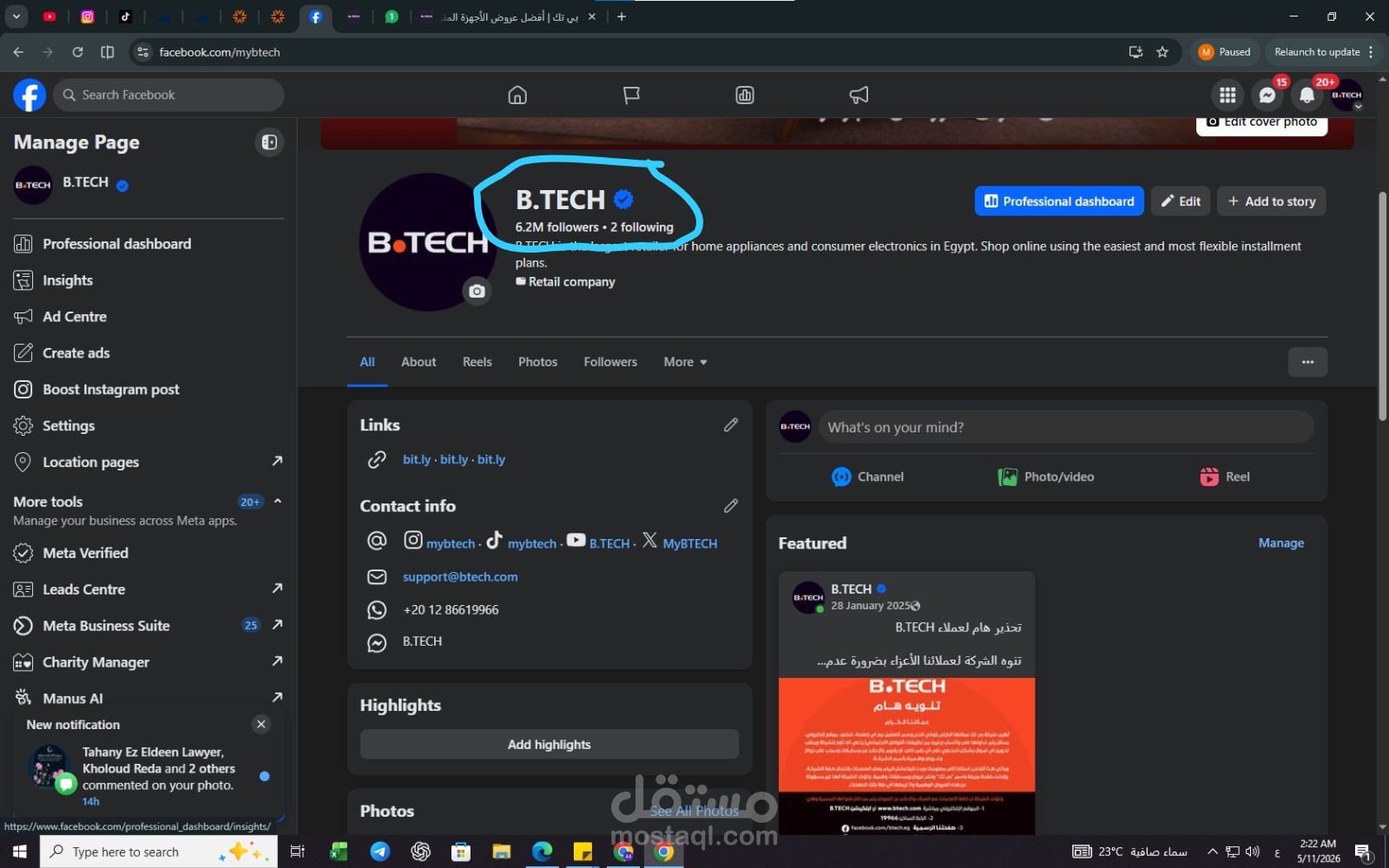
Task: Open the Pages flag icon in top navigation
Action: click(x=631, y=95)
